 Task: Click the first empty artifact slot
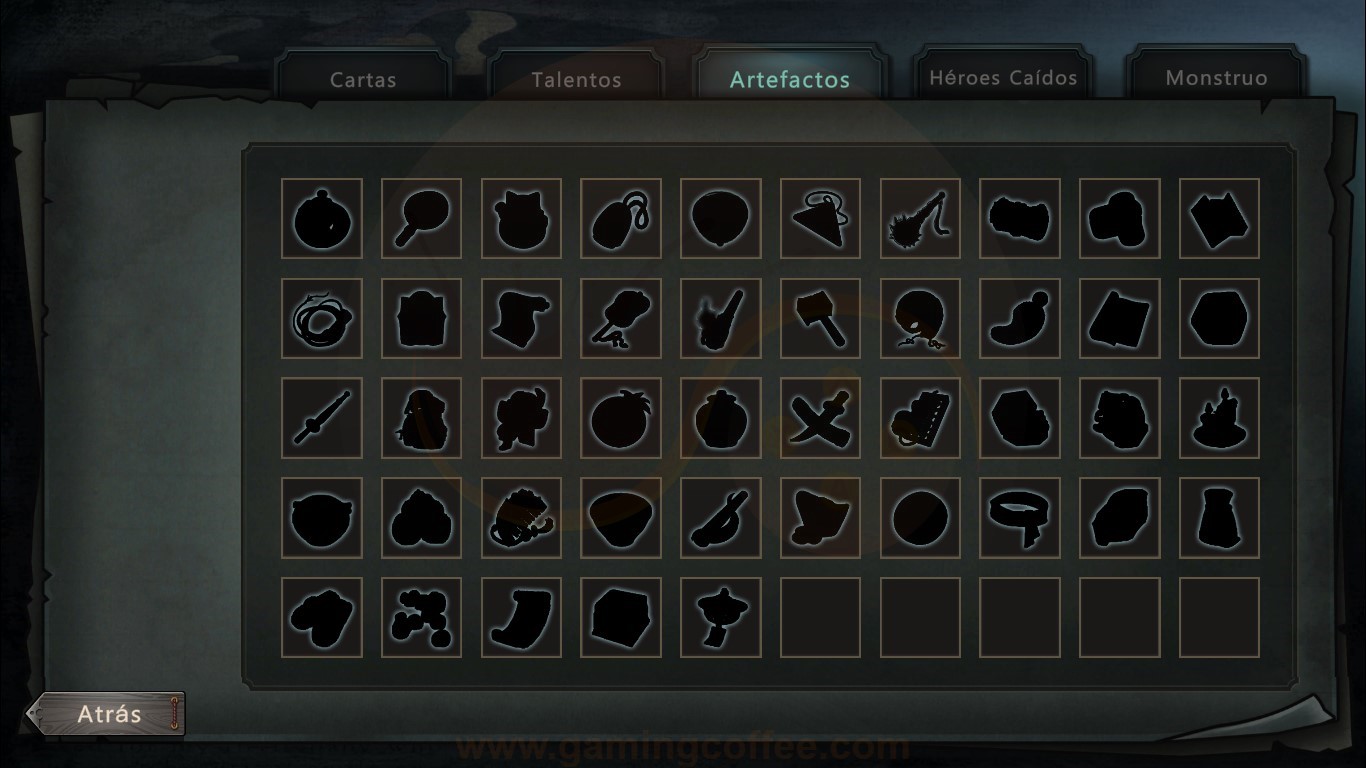tap(821, 617)
